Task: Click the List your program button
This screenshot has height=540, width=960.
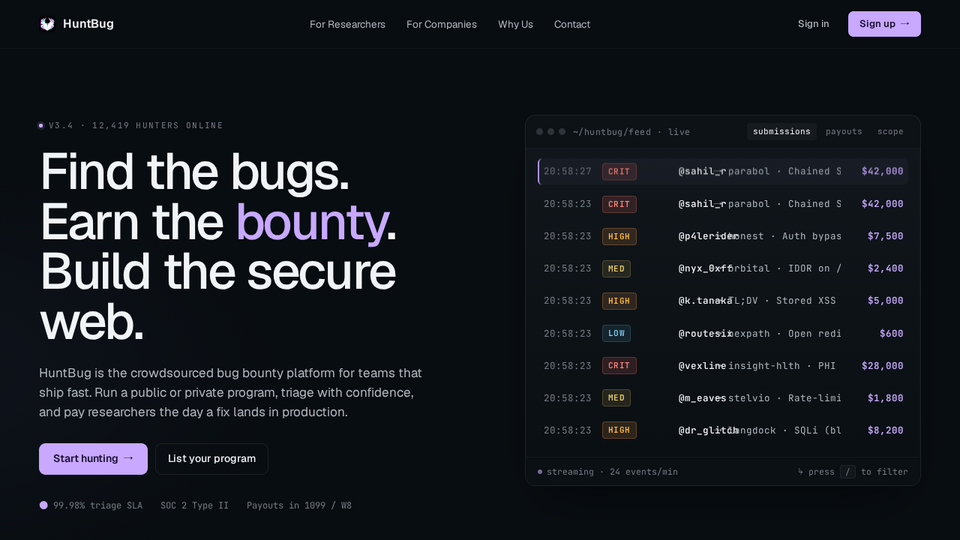Action: click(x=212, y=459)
